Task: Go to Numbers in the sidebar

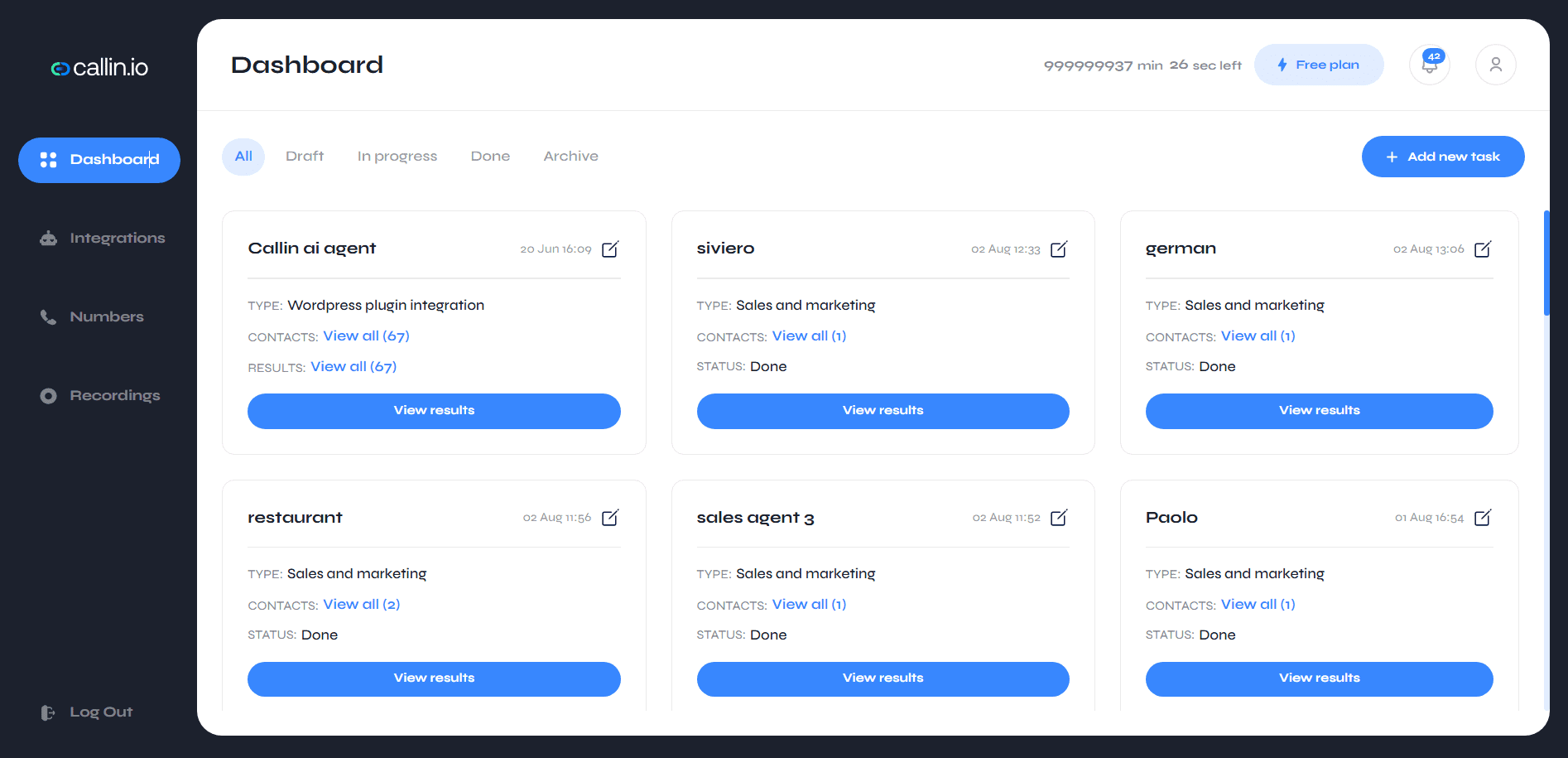Action: 106,317
